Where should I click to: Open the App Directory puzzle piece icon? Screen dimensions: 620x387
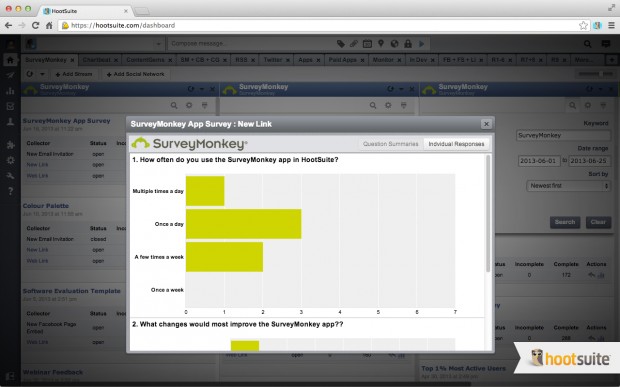10,145
